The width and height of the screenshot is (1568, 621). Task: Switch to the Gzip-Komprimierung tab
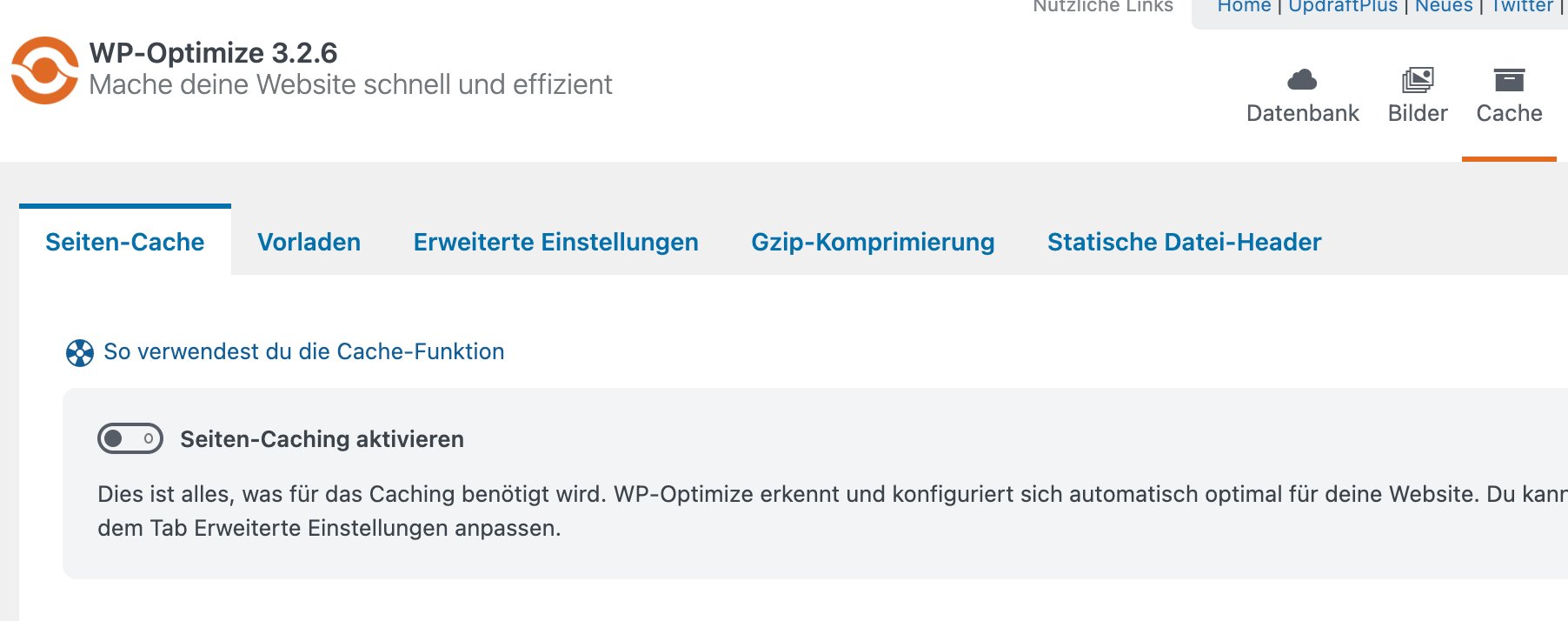point(873,242)
